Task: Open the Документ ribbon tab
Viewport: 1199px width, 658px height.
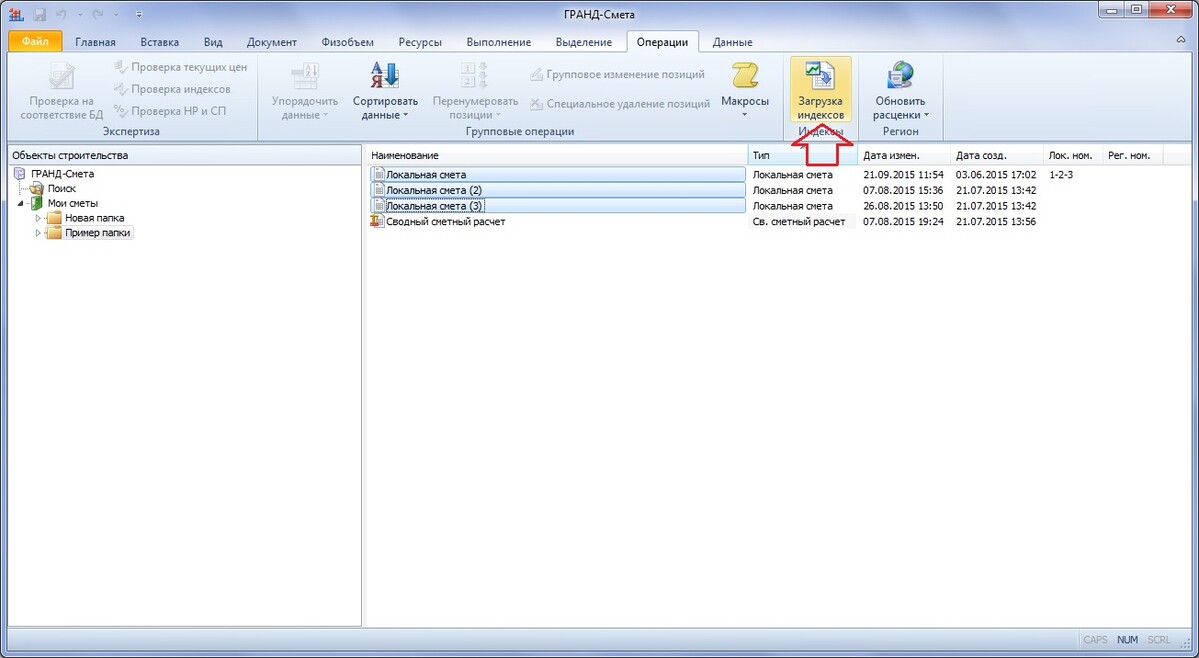Action: pos(271,43)
